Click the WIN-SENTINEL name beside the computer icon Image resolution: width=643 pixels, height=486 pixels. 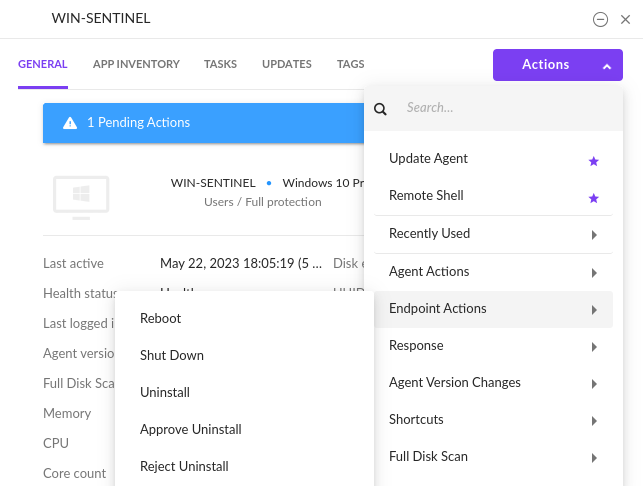(213, 183)
